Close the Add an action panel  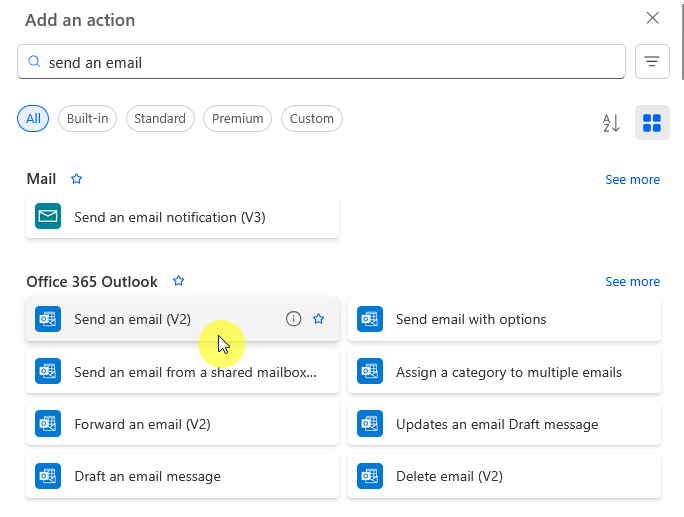tap(653, 18)
